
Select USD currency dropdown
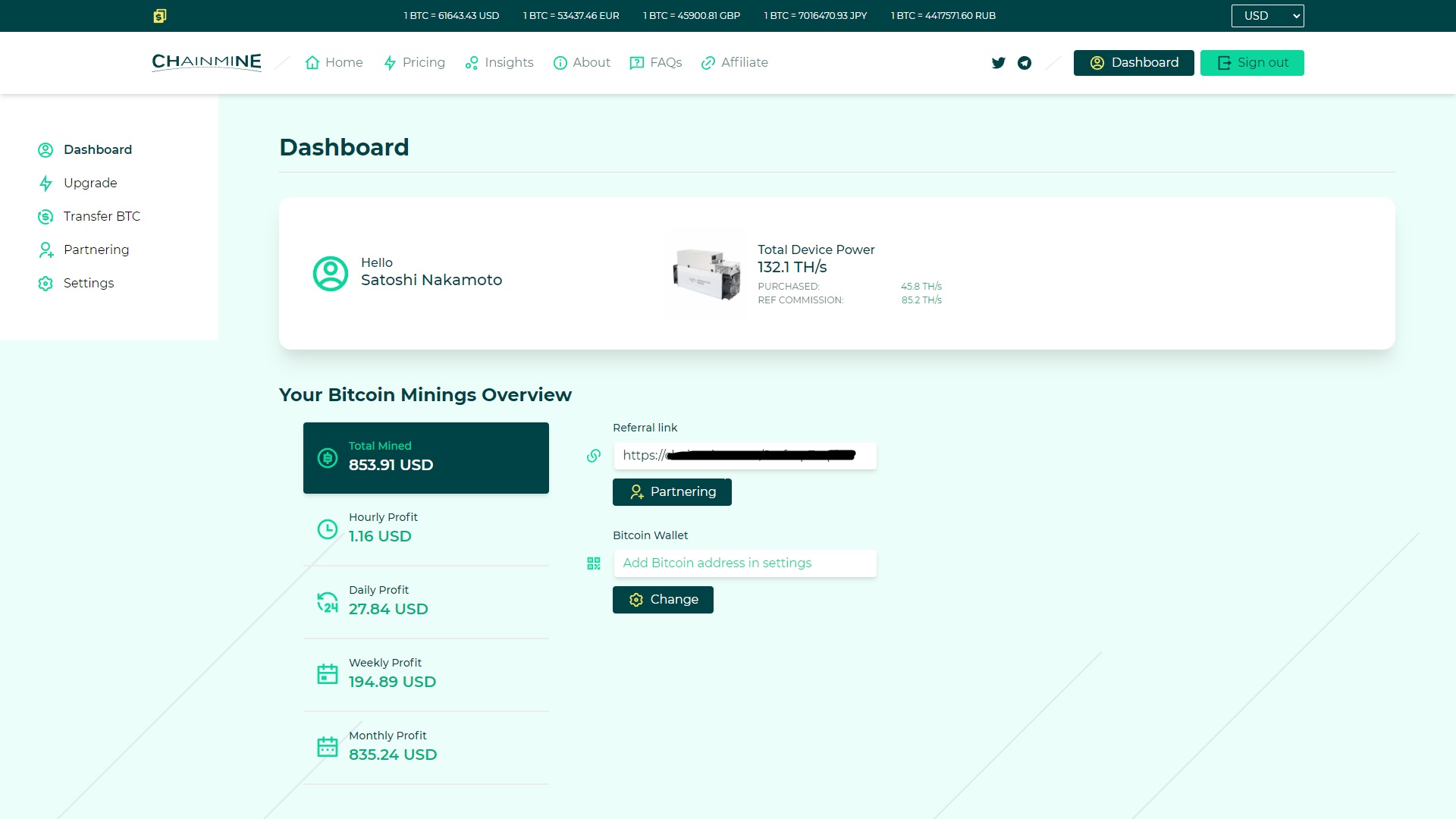click(1267, 15)
